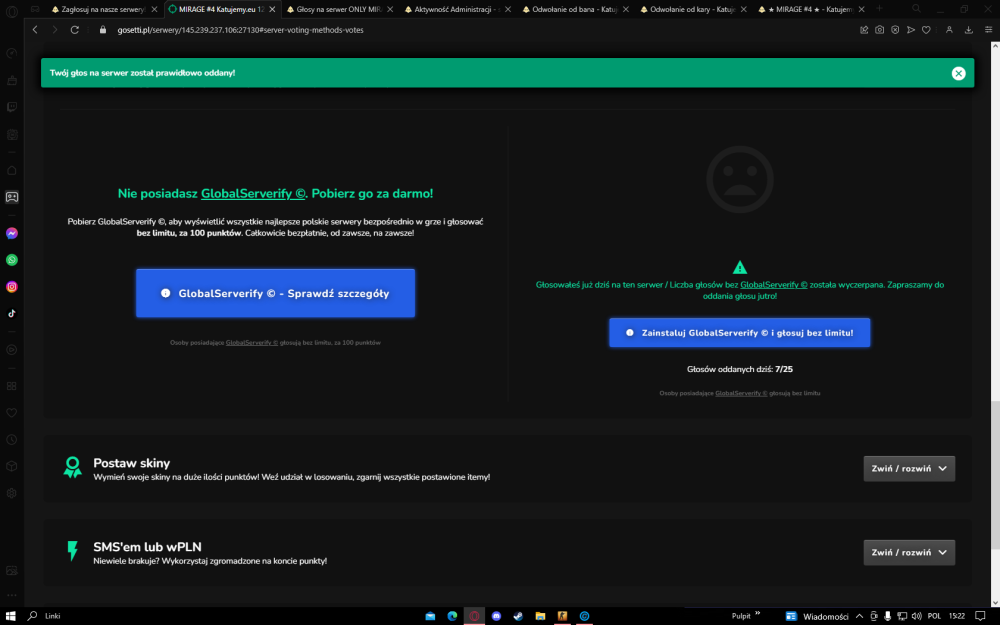The height and width of the screenshot is (625, 1000).
Task: Switch to 'Odwołanie od bana' tab
Action: pyautogui.click(x=575, y=10)
